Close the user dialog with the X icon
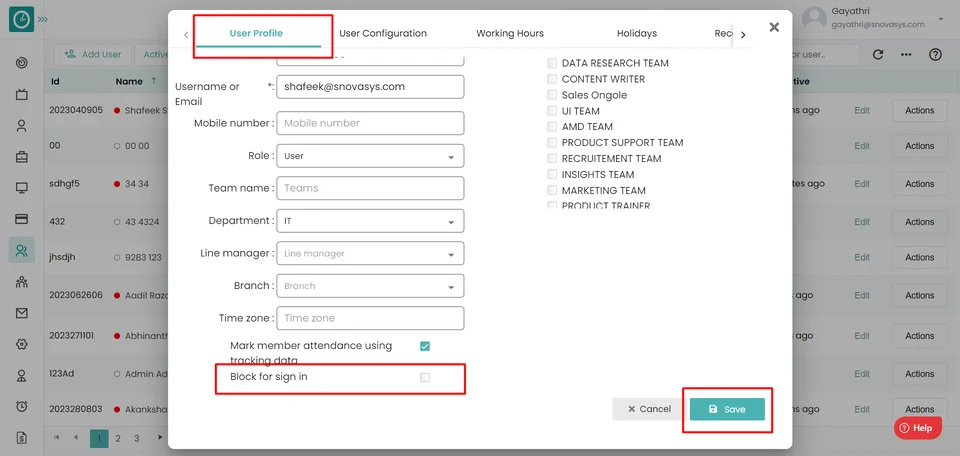The height and width of the screenshot is (456, 960). click(774, 27)
